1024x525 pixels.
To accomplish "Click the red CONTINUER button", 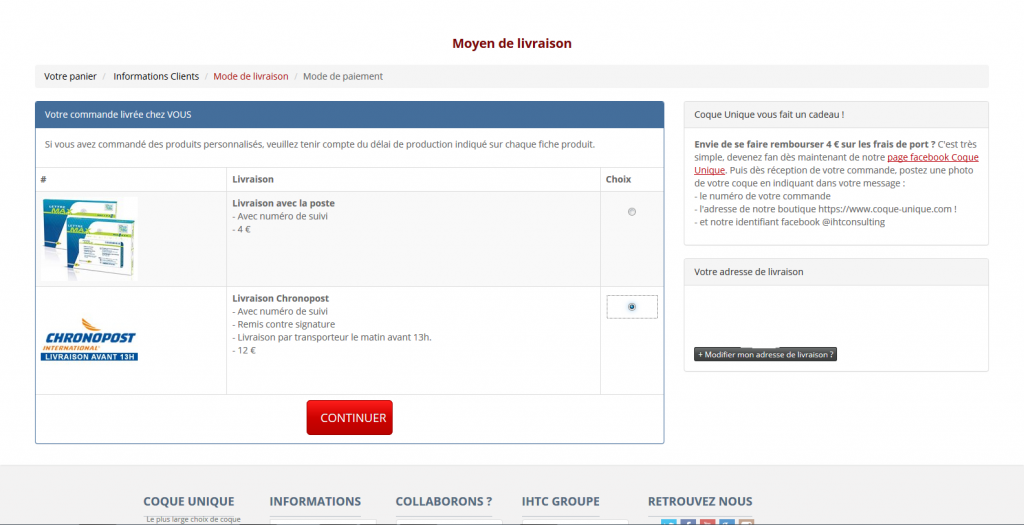I will (349, 418).
